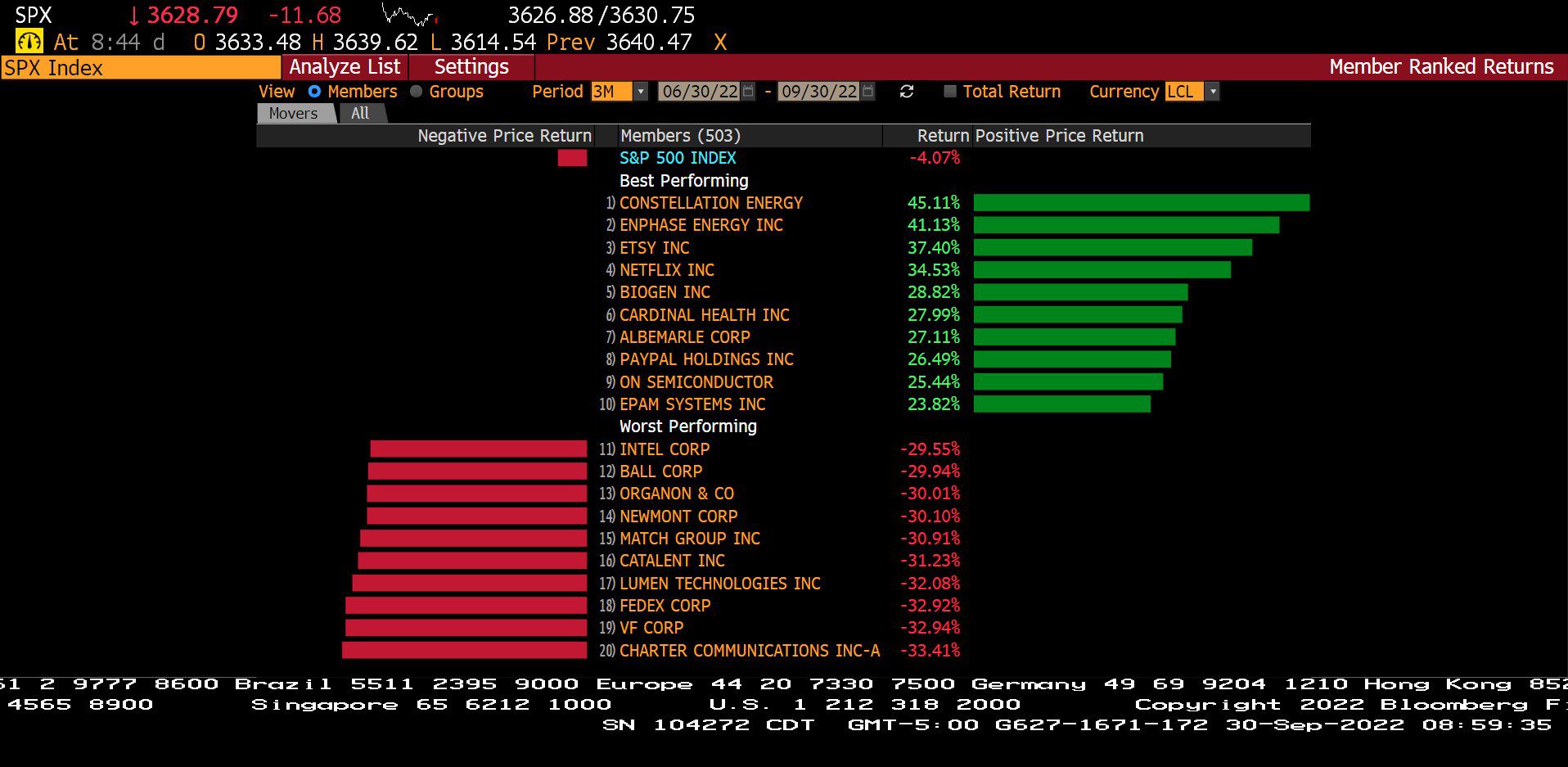Open ENPHASE ENERGY INC member row

click(701, 225)
